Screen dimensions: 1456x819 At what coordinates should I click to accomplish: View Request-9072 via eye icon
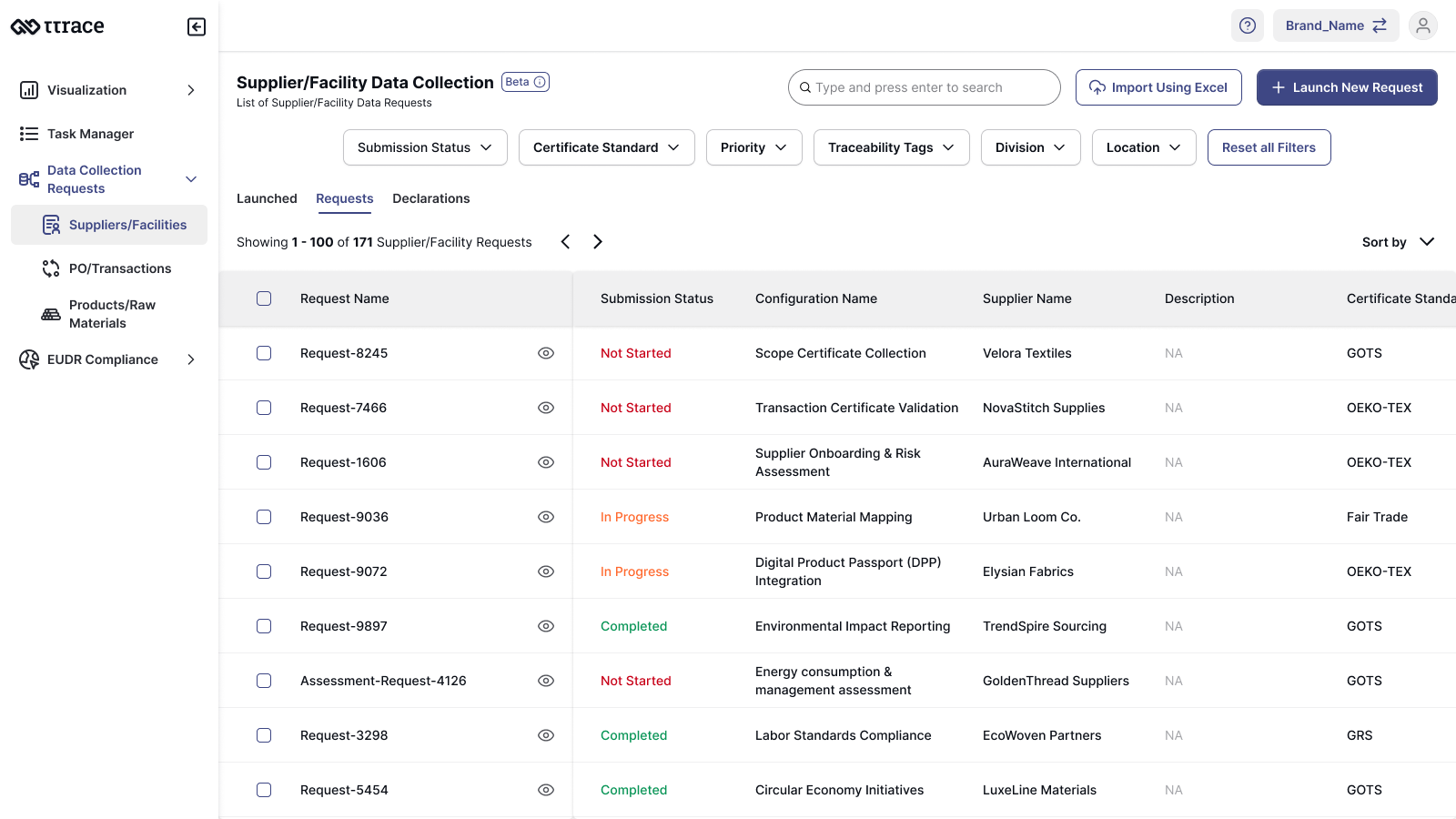[546, 571]
